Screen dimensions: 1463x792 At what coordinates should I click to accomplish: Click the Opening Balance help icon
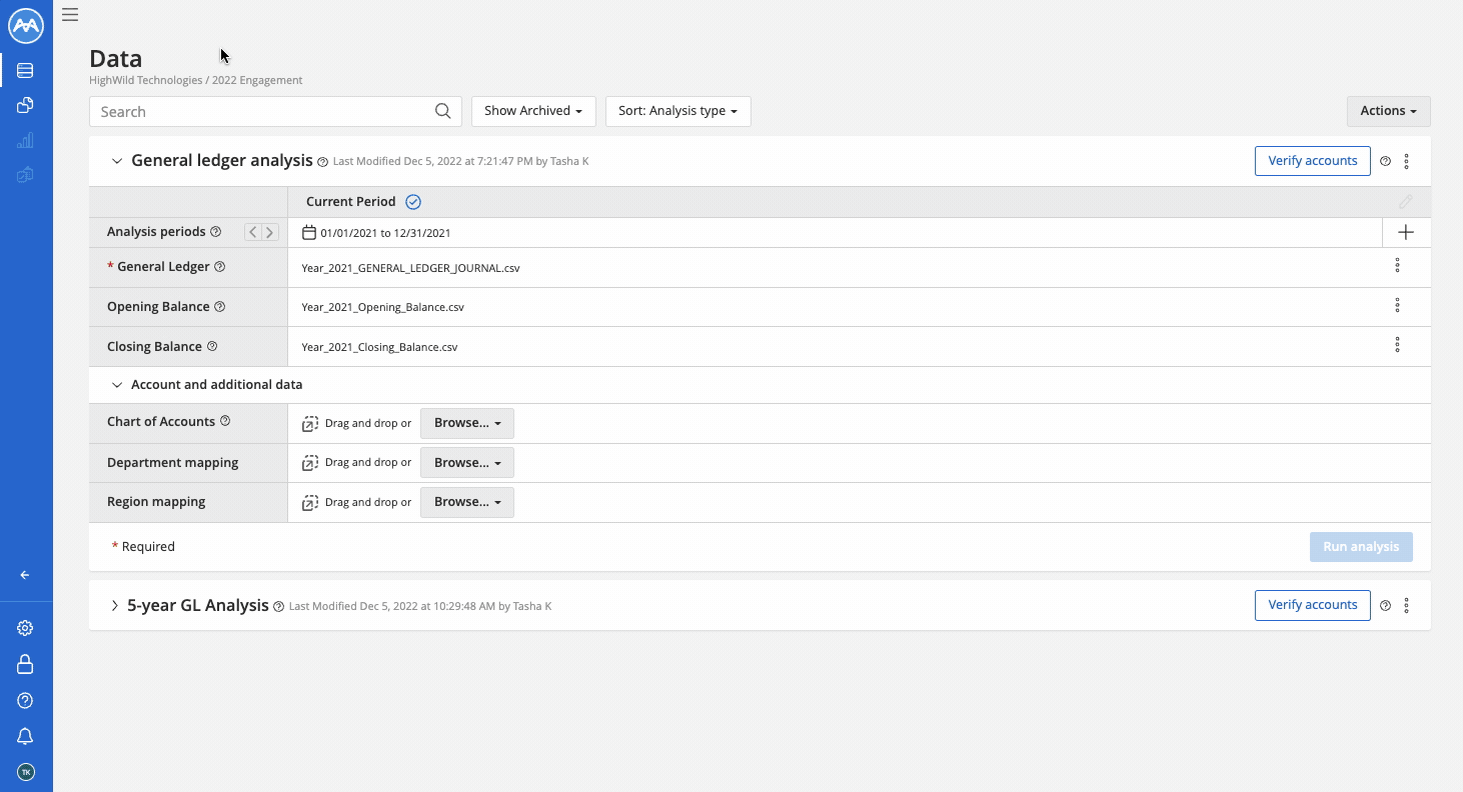click(x=220, y=307)
